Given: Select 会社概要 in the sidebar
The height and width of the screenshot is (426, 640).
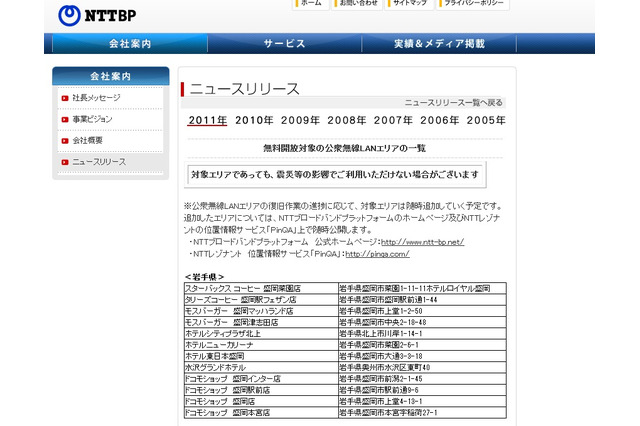Looking at the screenshot, I should [87, 140].
